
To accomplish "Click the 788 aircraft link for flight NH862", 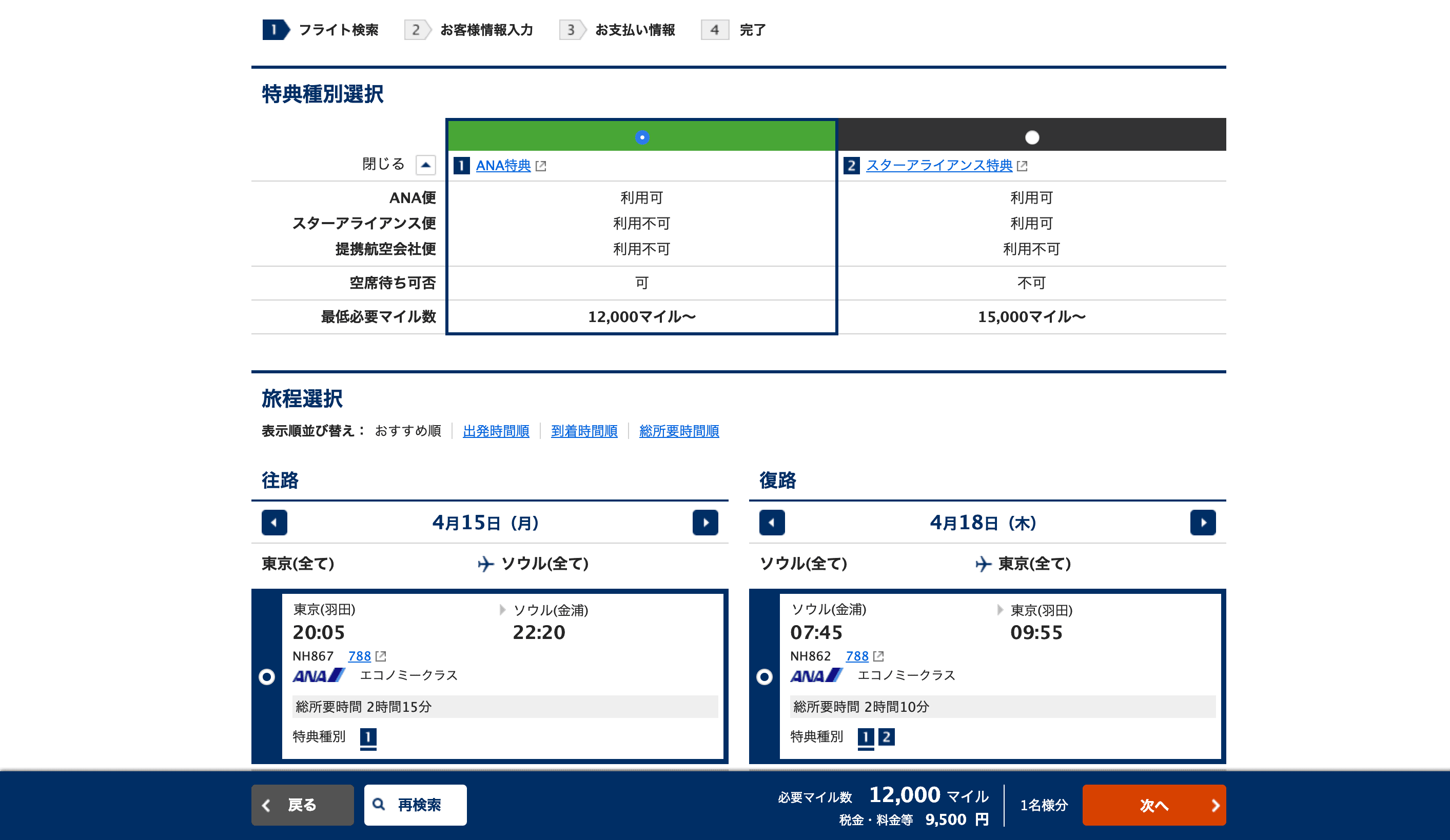I will click(856, 656).
